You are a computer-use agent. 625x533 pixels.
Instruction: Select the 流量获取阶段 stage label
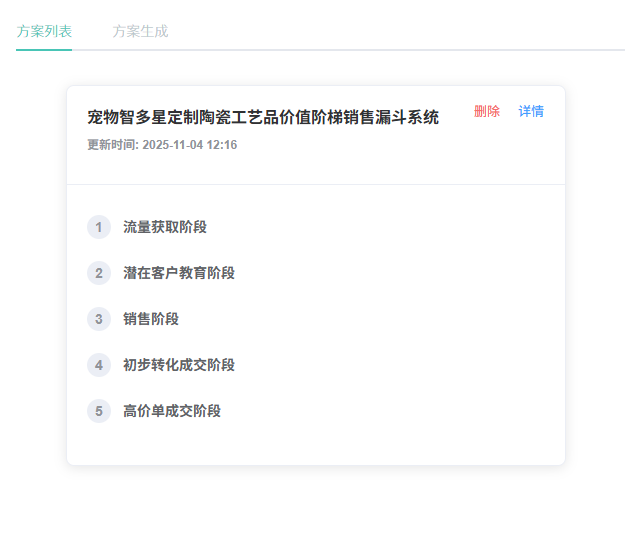pyautogui.click(x=165, y=227)
